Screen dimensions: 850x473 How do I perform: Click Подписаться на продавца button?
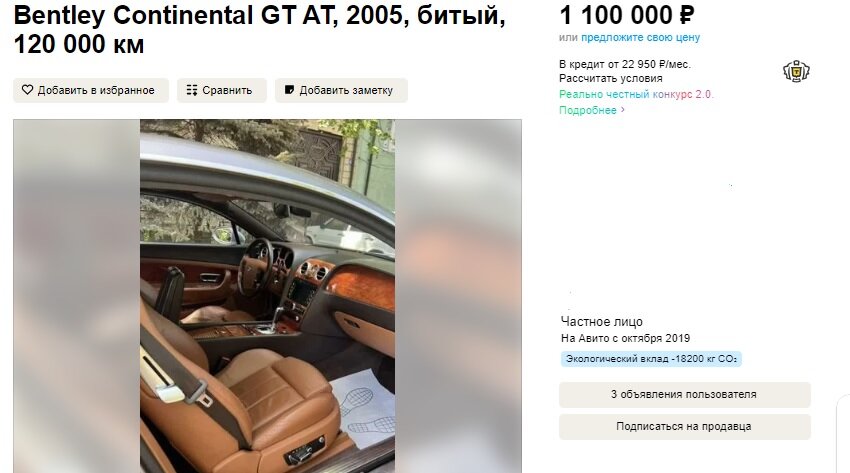point(685,426)
